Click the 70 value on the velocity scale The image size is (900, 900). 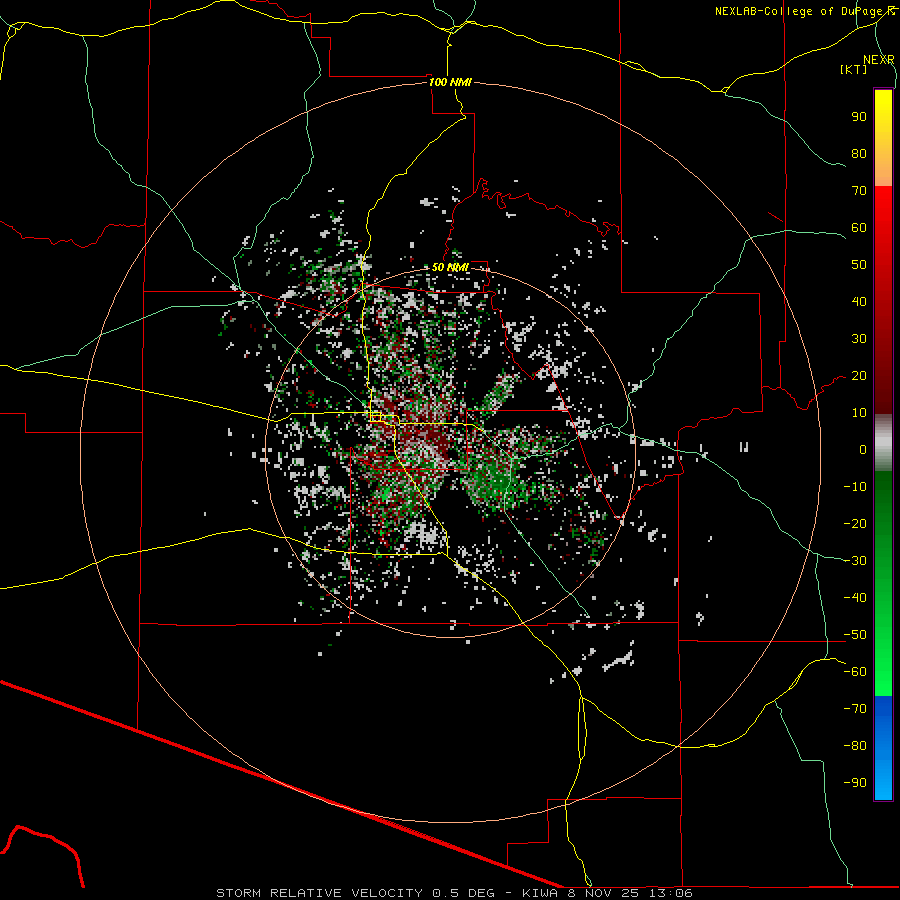(x=859, y=191)
